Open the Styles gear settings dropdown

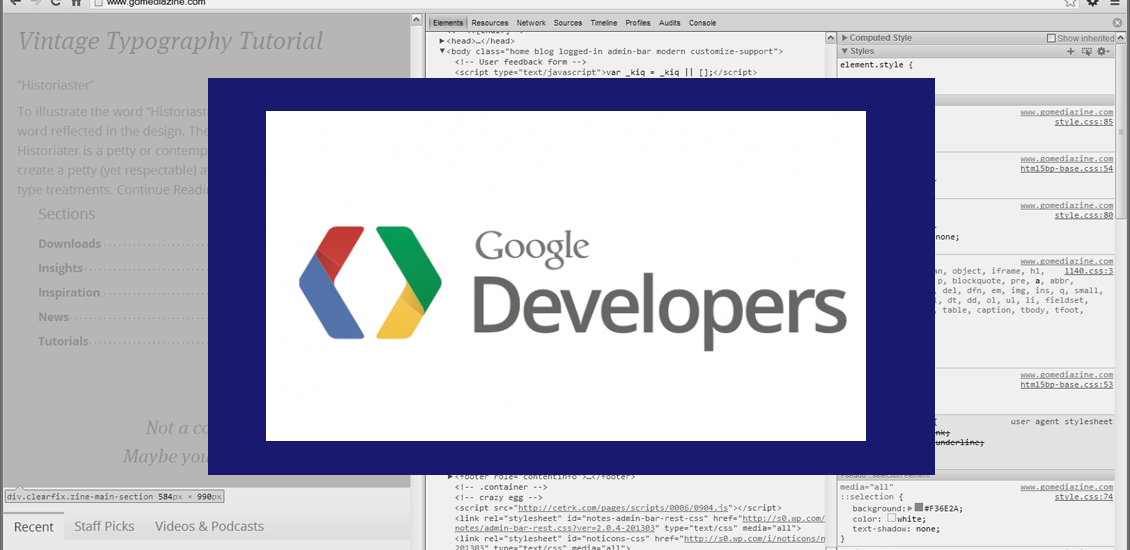click(x=1103, y=51)
